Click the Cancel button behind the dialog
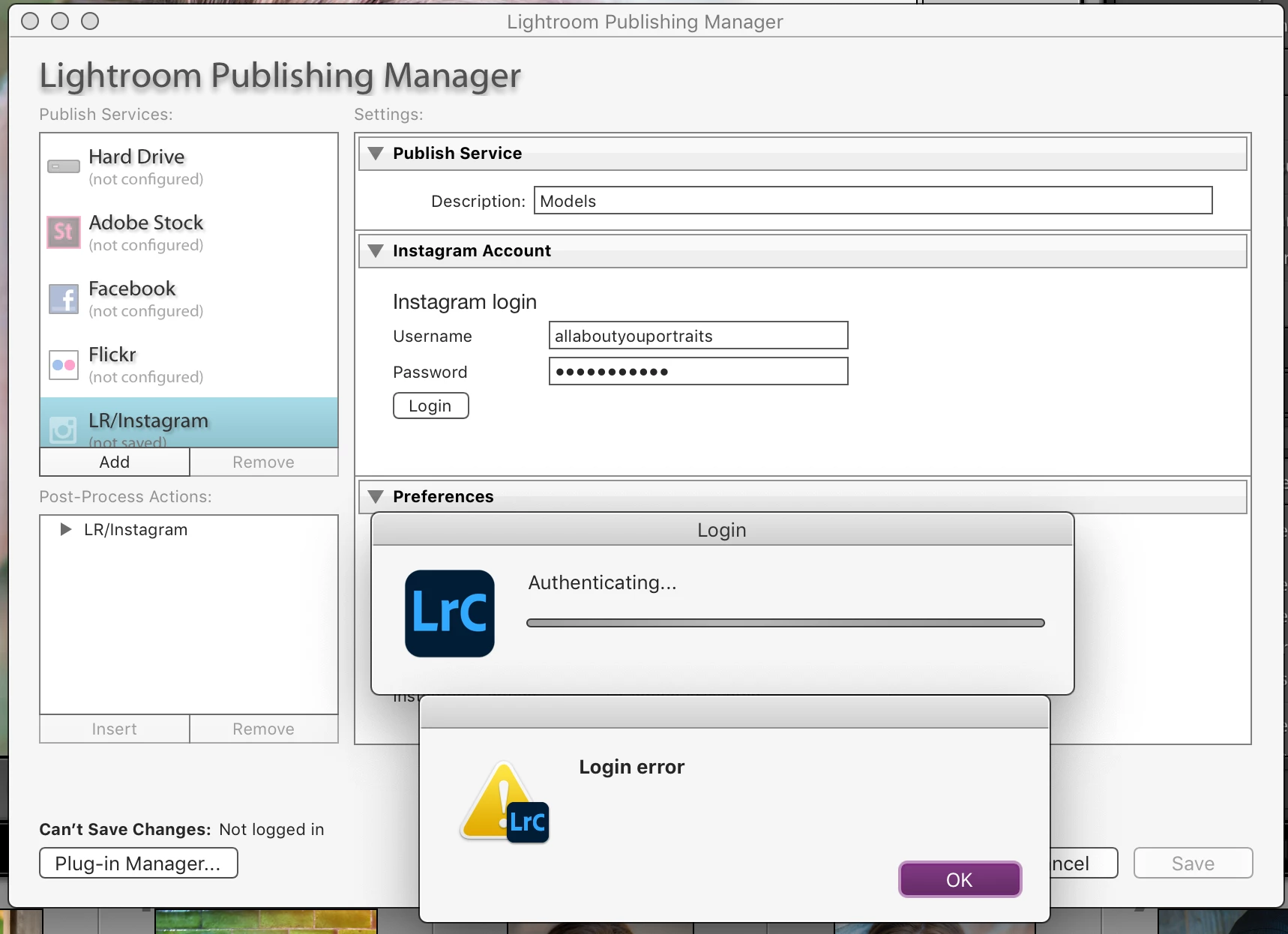Image resolution: width=1288 pixels, height=934 pixels. tap(1083, 863)
